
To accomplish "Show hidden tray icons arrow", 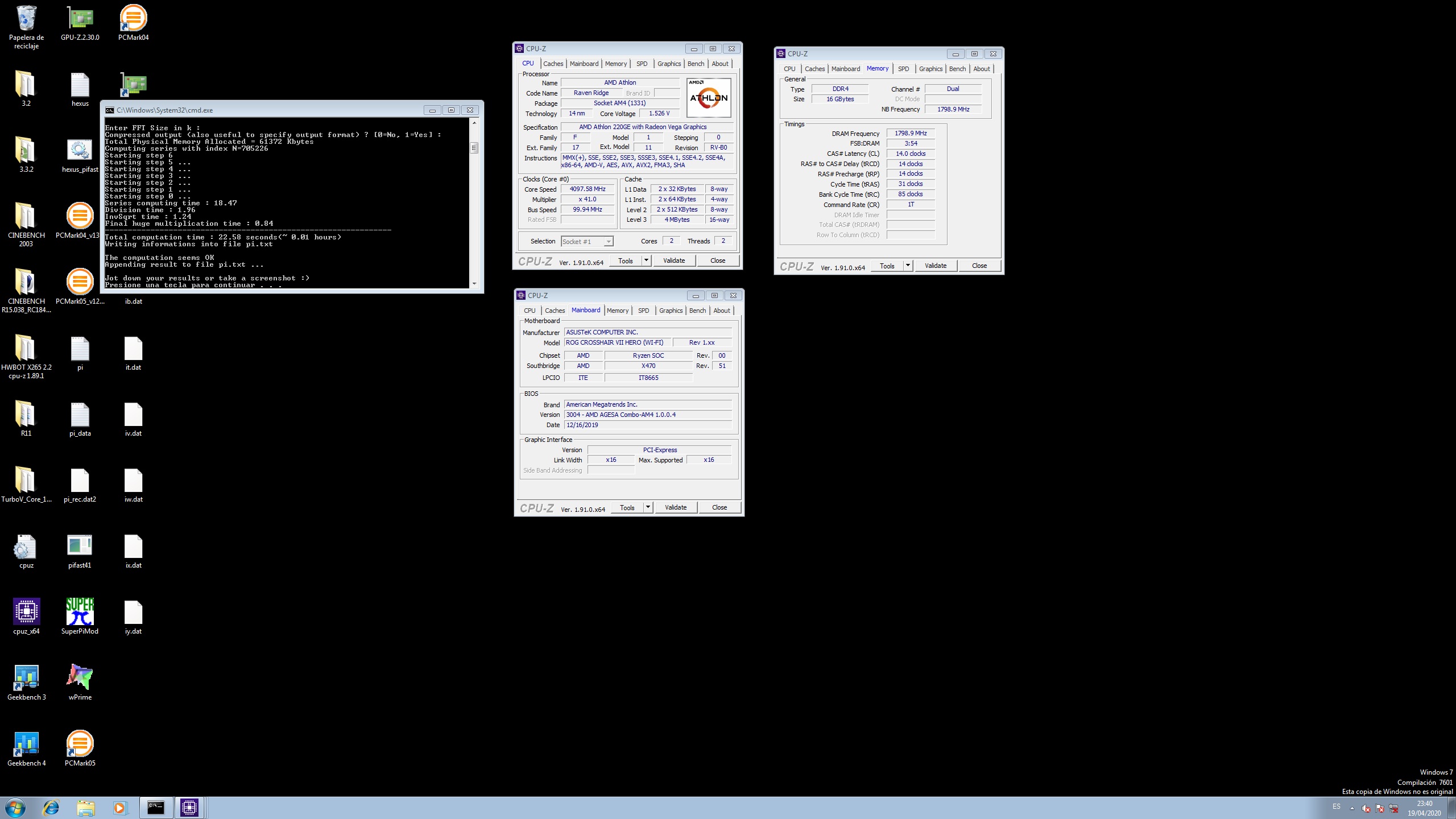I will click(1352, 808).
